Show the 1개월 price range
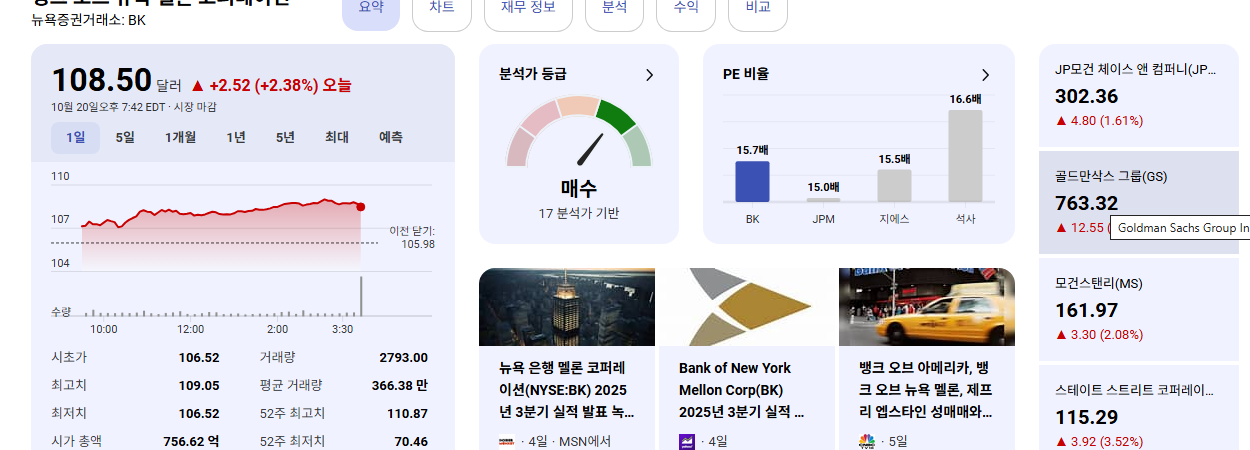The image size is (1250, 450). 180,137
